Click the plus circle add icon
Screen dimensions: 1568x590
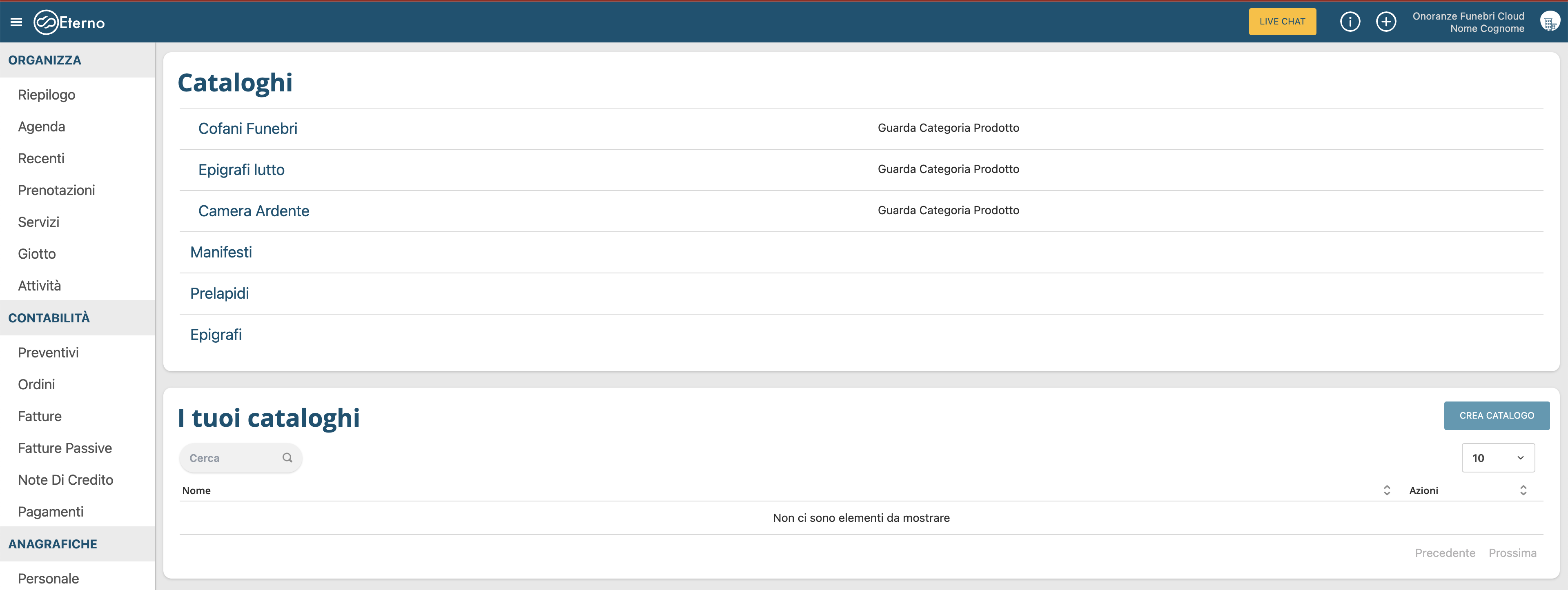click(1386, 22)
